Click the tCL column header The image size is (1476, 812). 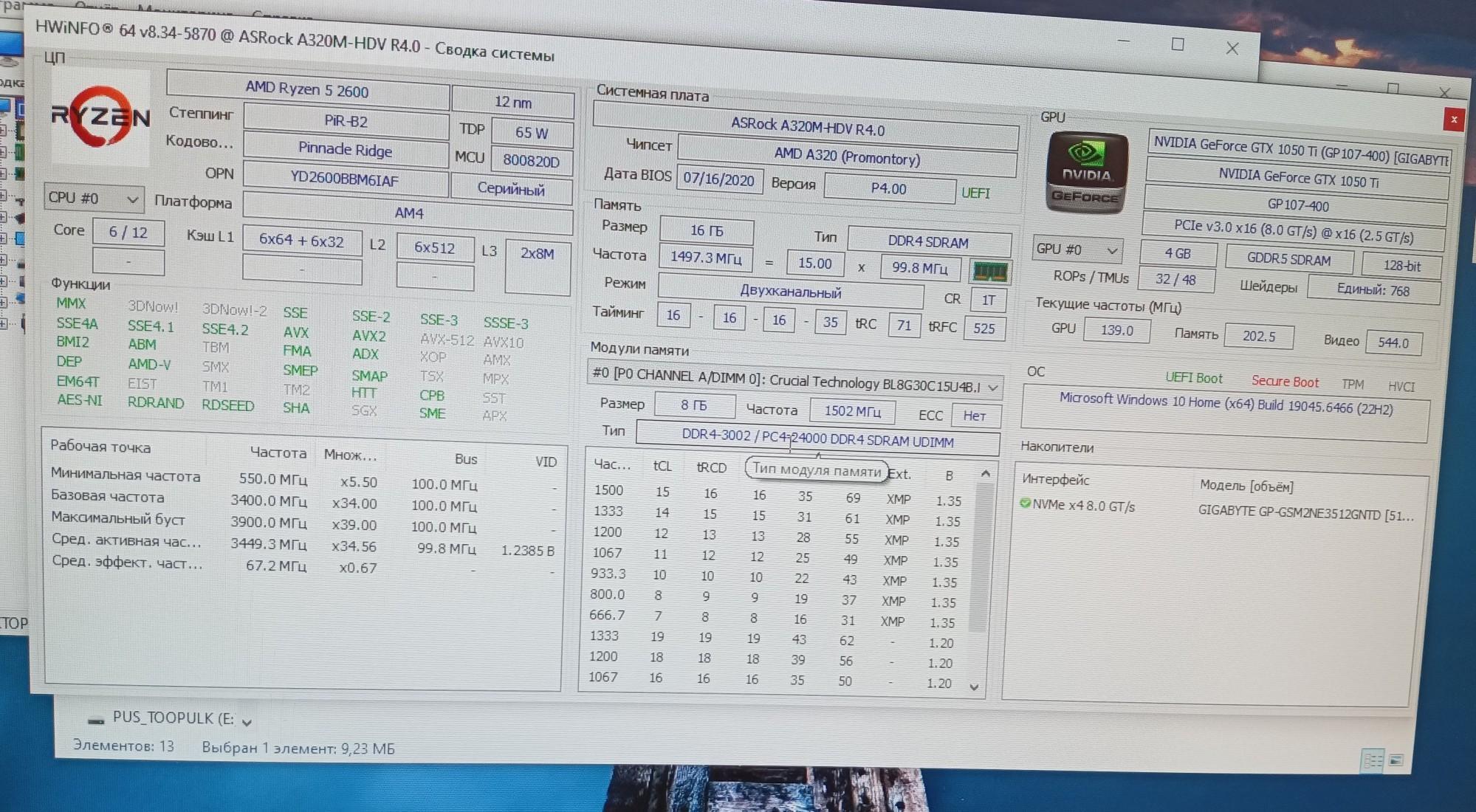(x=662, y=466)
